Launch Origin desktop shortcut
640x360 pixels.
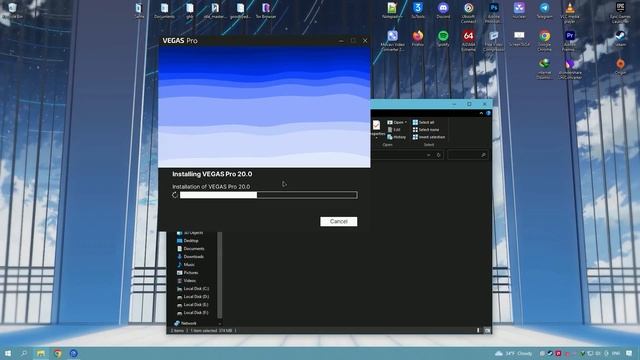pyautogui.click(x=620, y=66)
